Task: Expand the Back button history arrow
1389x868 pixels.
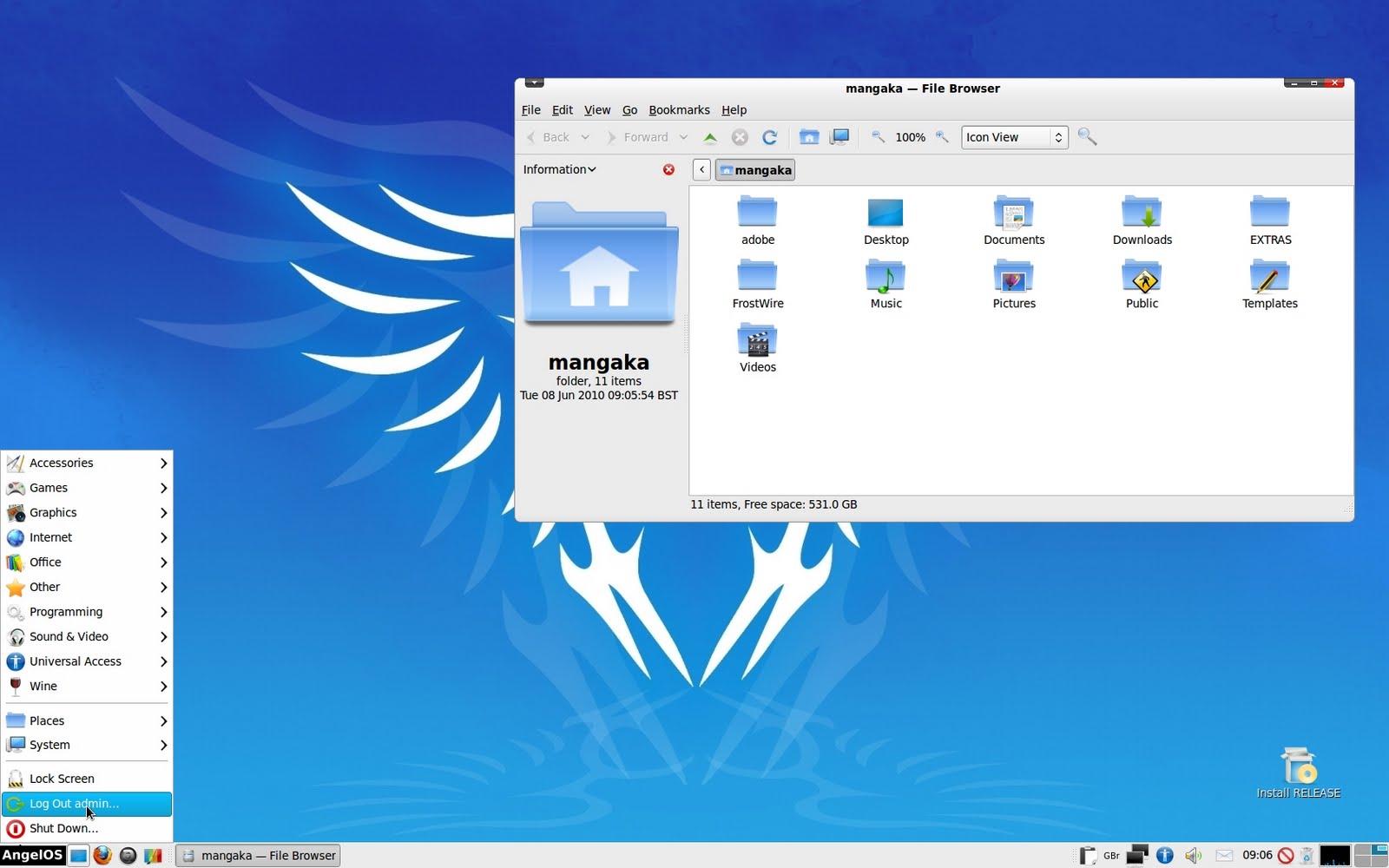Action: 586,137
